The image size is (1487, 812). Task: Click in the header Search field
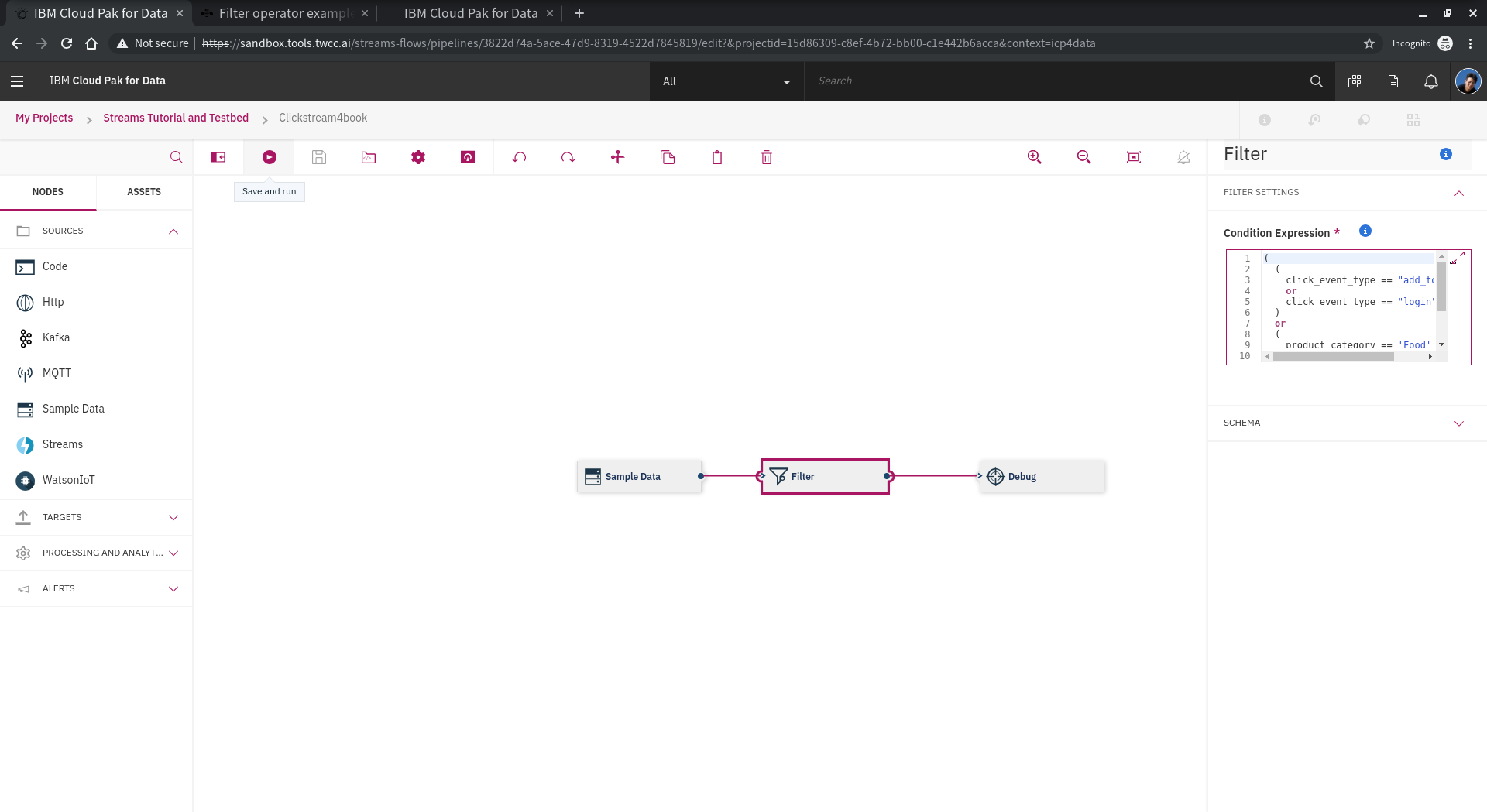[x=1053, y=81]
